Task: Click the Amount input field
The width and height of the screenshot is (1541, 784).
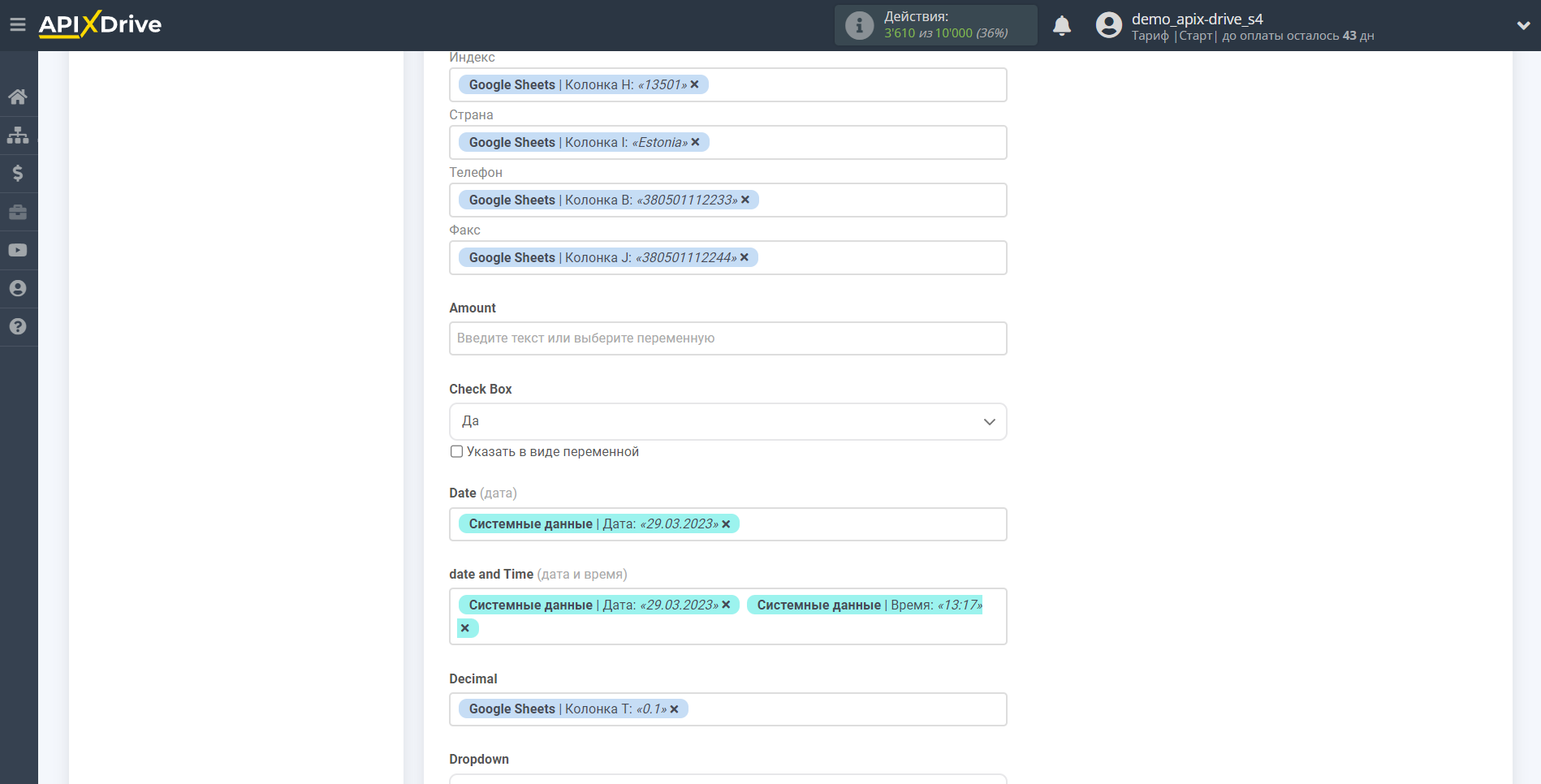Action: point(727,338)
